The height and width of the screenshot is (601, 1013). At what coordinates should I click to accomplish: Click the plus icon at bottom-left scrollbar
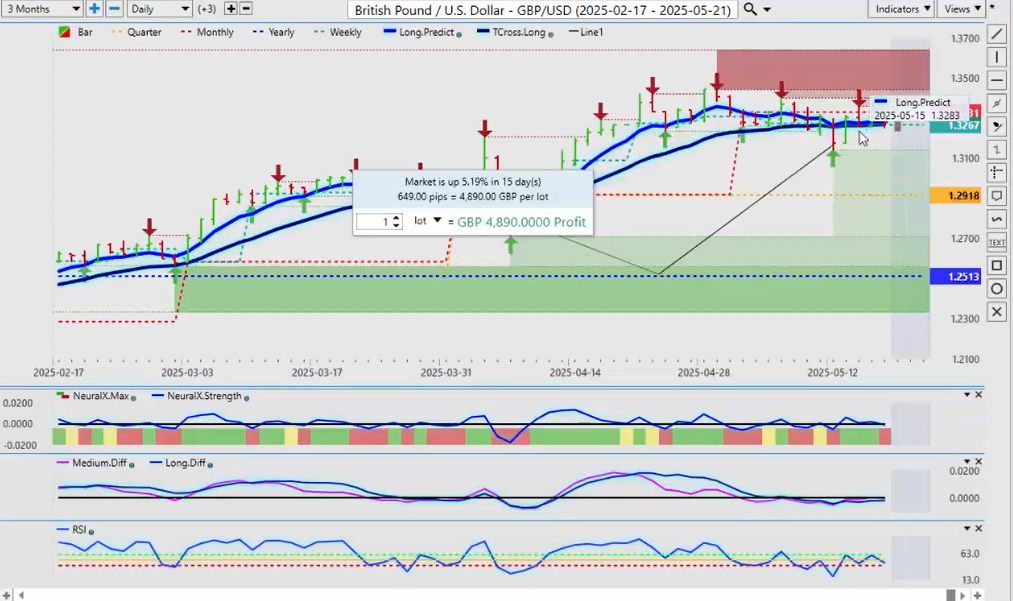(6, 595)
